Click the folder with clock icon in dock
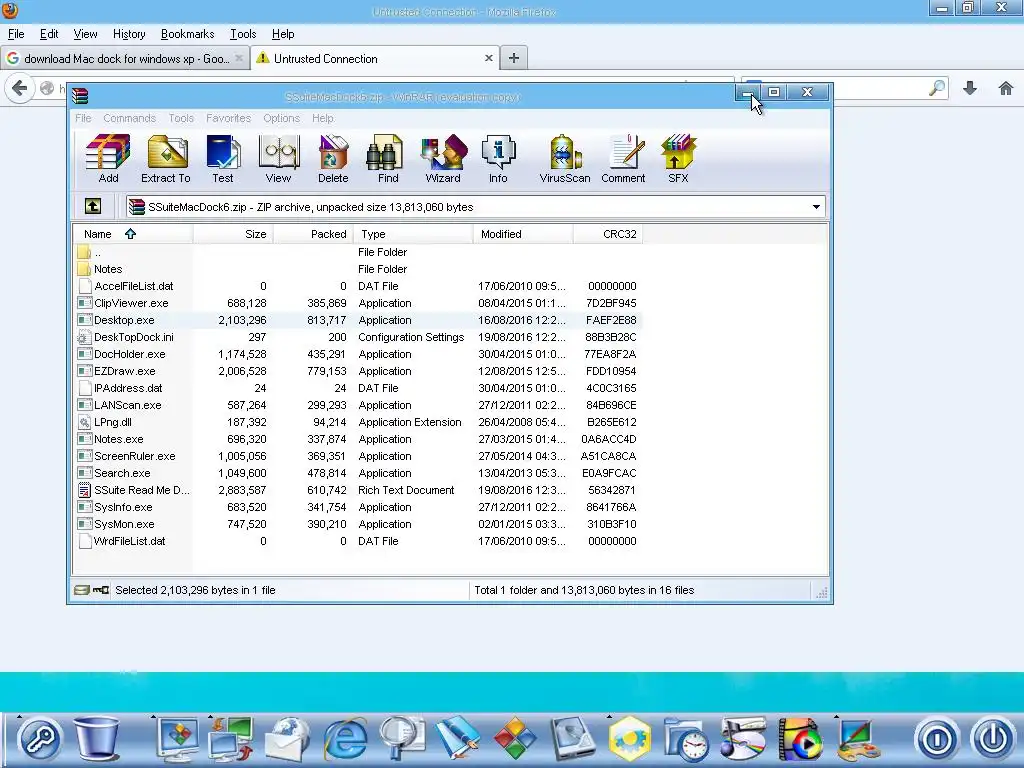 click(x=687, y=739)
